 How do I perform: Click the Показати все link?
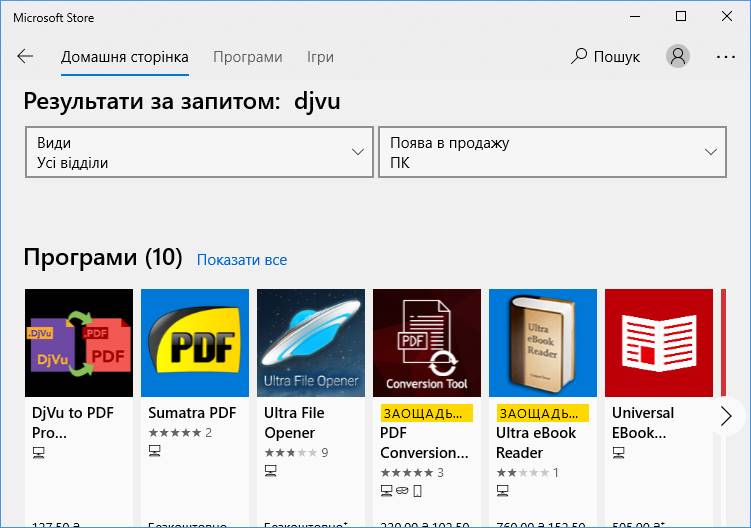242,260
